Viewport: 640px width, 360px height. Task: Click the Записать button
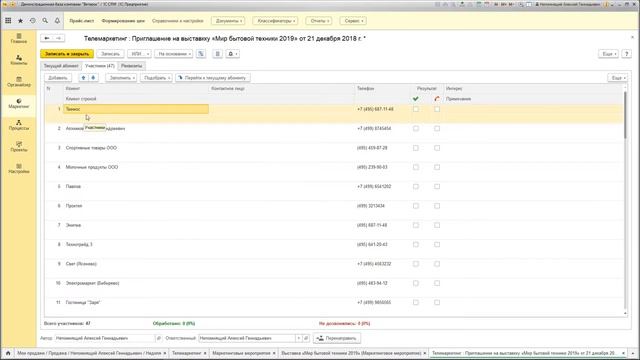point(110,54)
